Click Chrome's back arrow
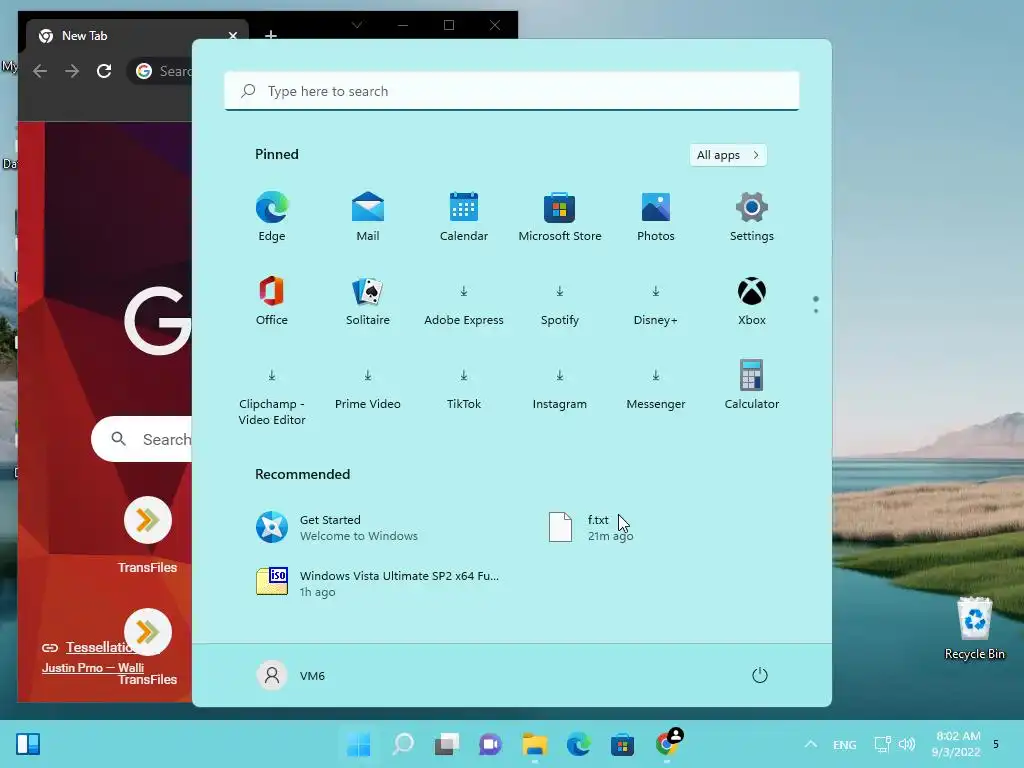 tap(40, 71)
